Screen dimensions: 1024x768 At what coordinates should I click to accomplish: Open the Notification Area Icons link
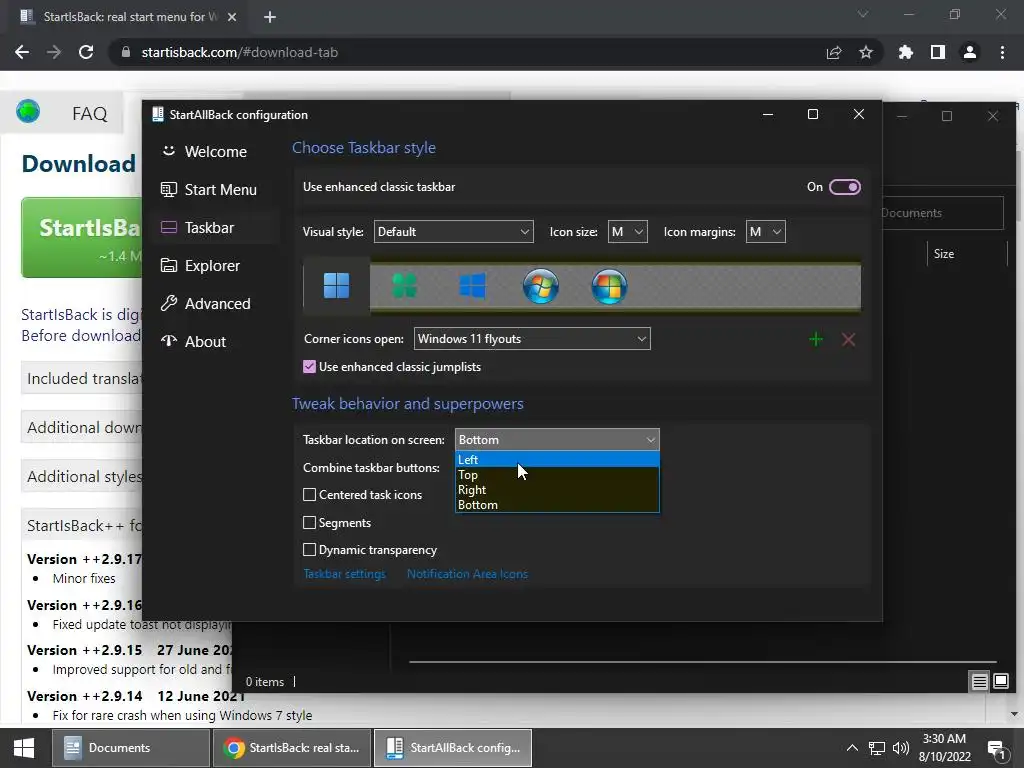coord(467,574)
